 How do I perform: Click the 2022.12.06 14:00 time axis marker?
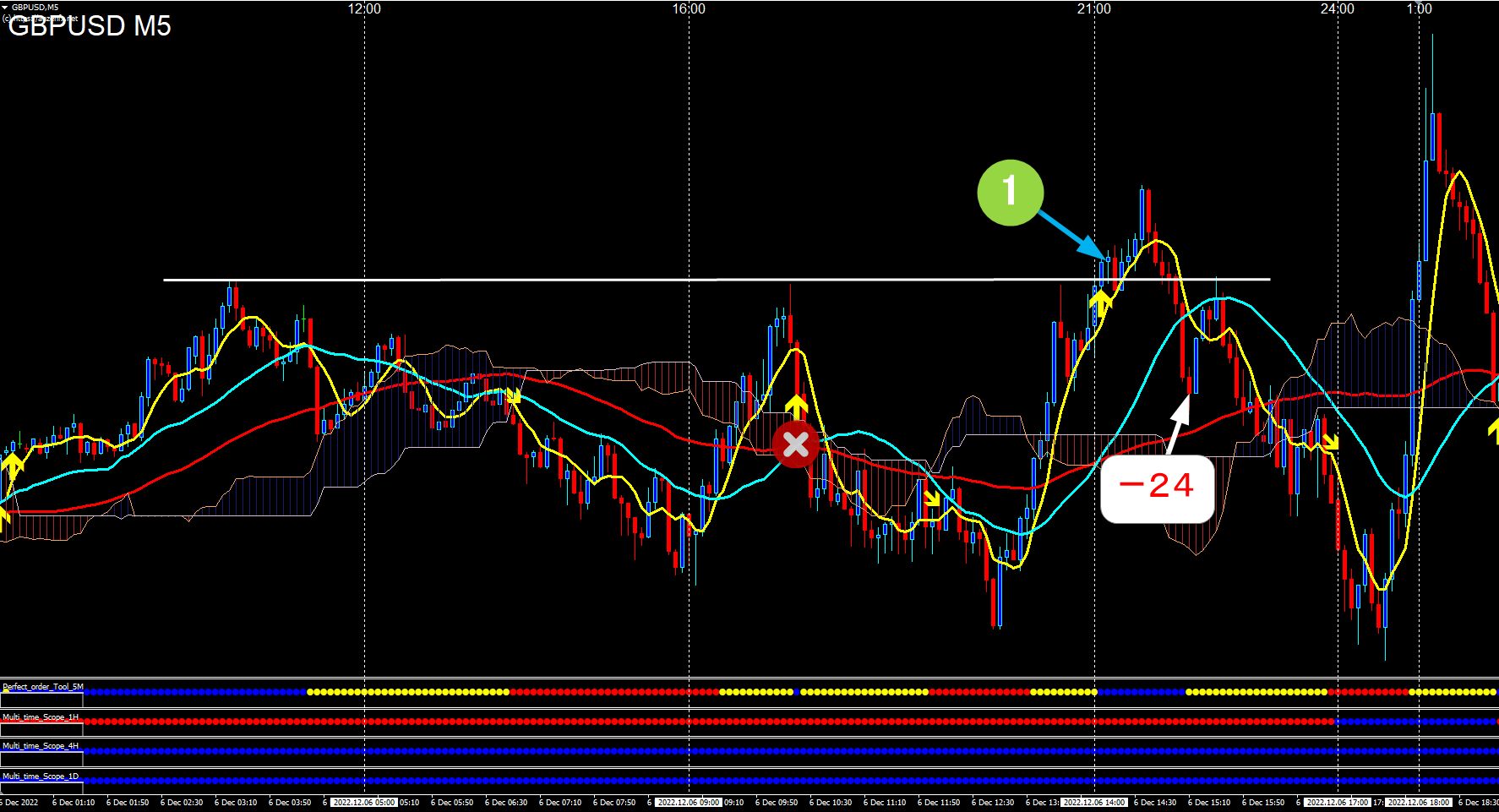pyautogui.click(x=1094, y=803)
